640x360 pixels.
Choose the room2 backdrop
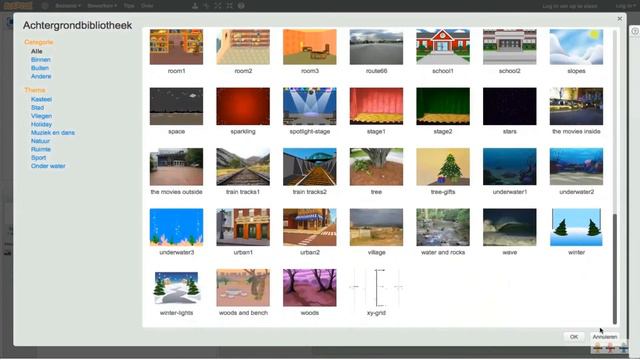pos(243,47)
